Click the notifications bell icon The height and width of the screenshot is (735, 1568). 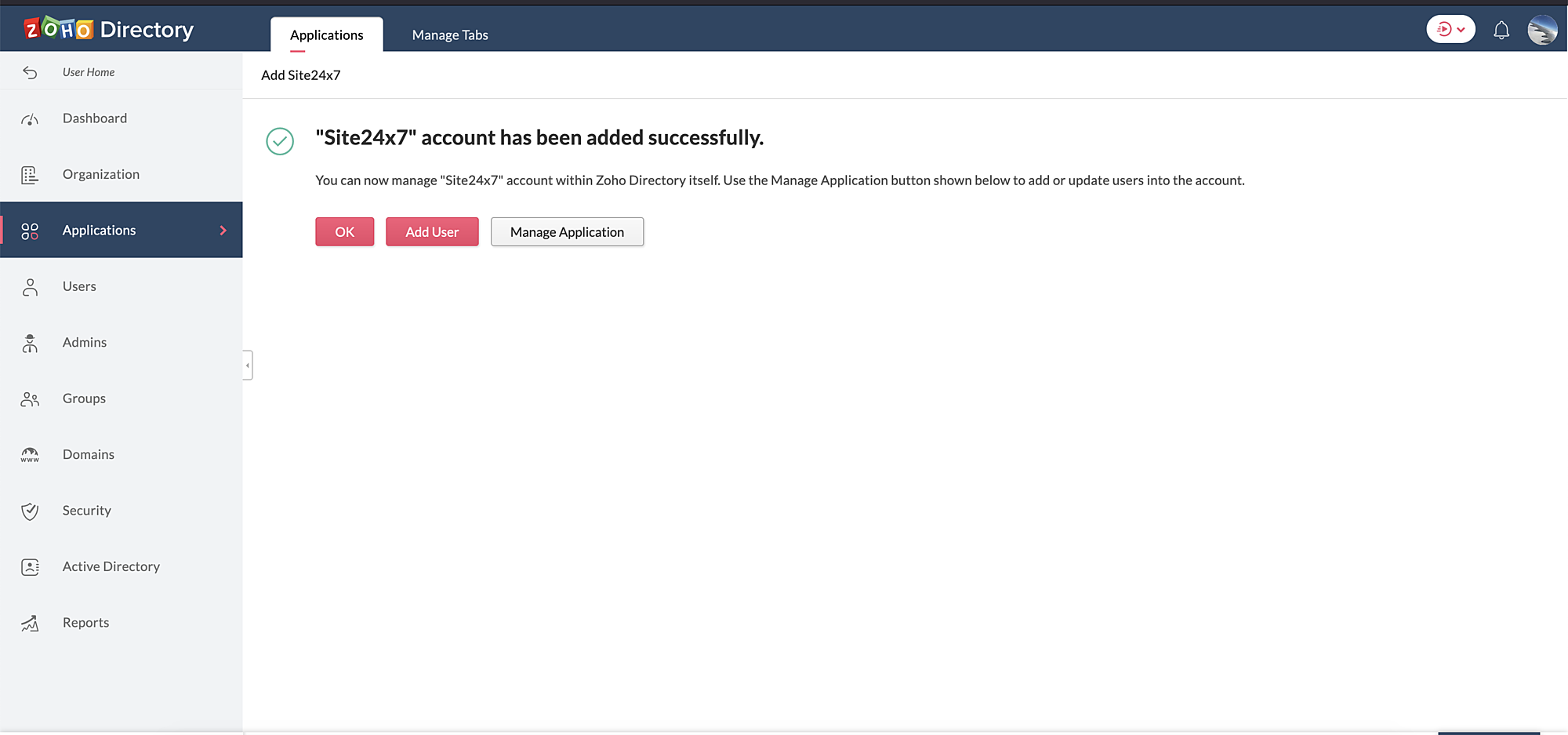[x=1501, y=31]
